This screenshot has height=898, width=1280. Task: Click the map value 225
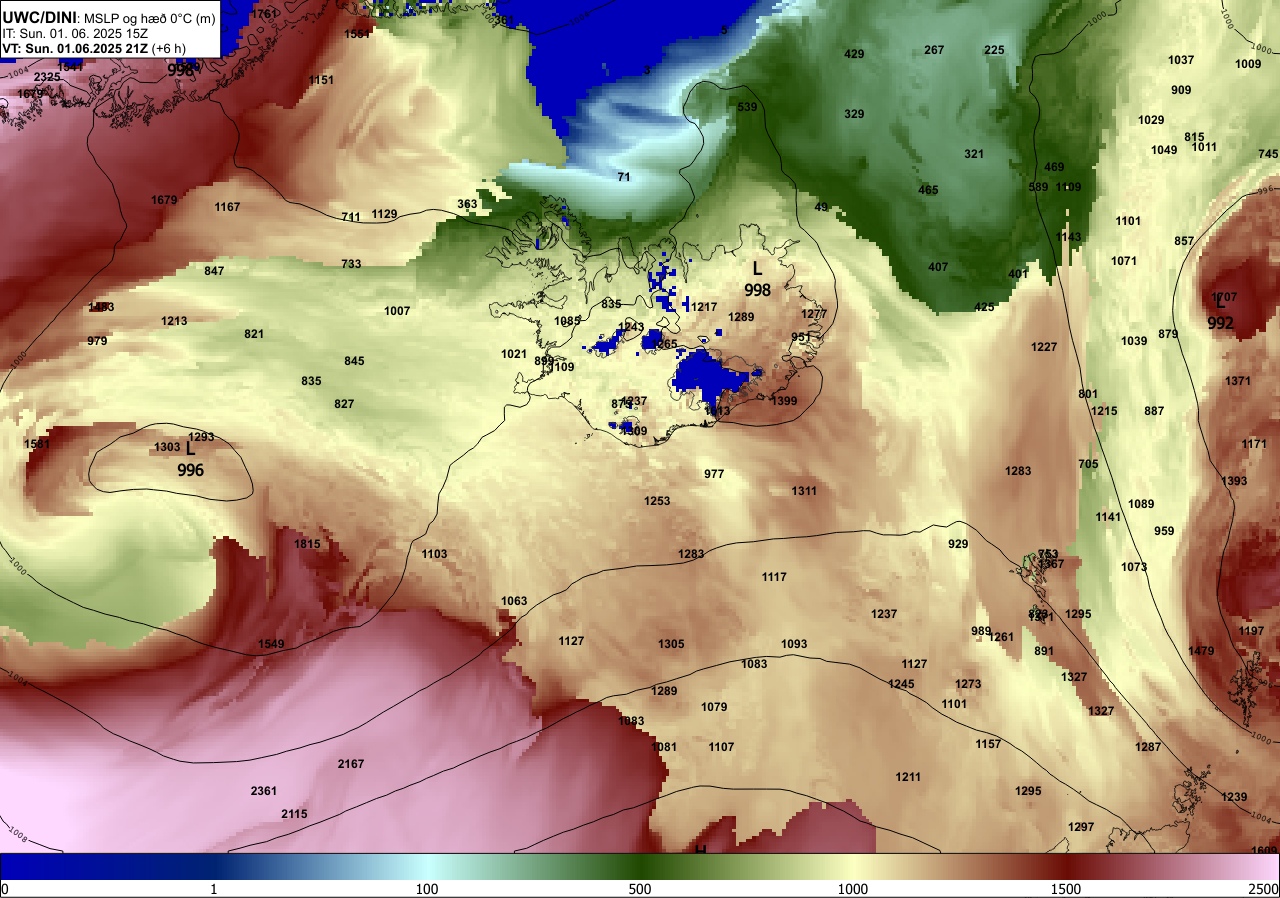coord(994,50)
